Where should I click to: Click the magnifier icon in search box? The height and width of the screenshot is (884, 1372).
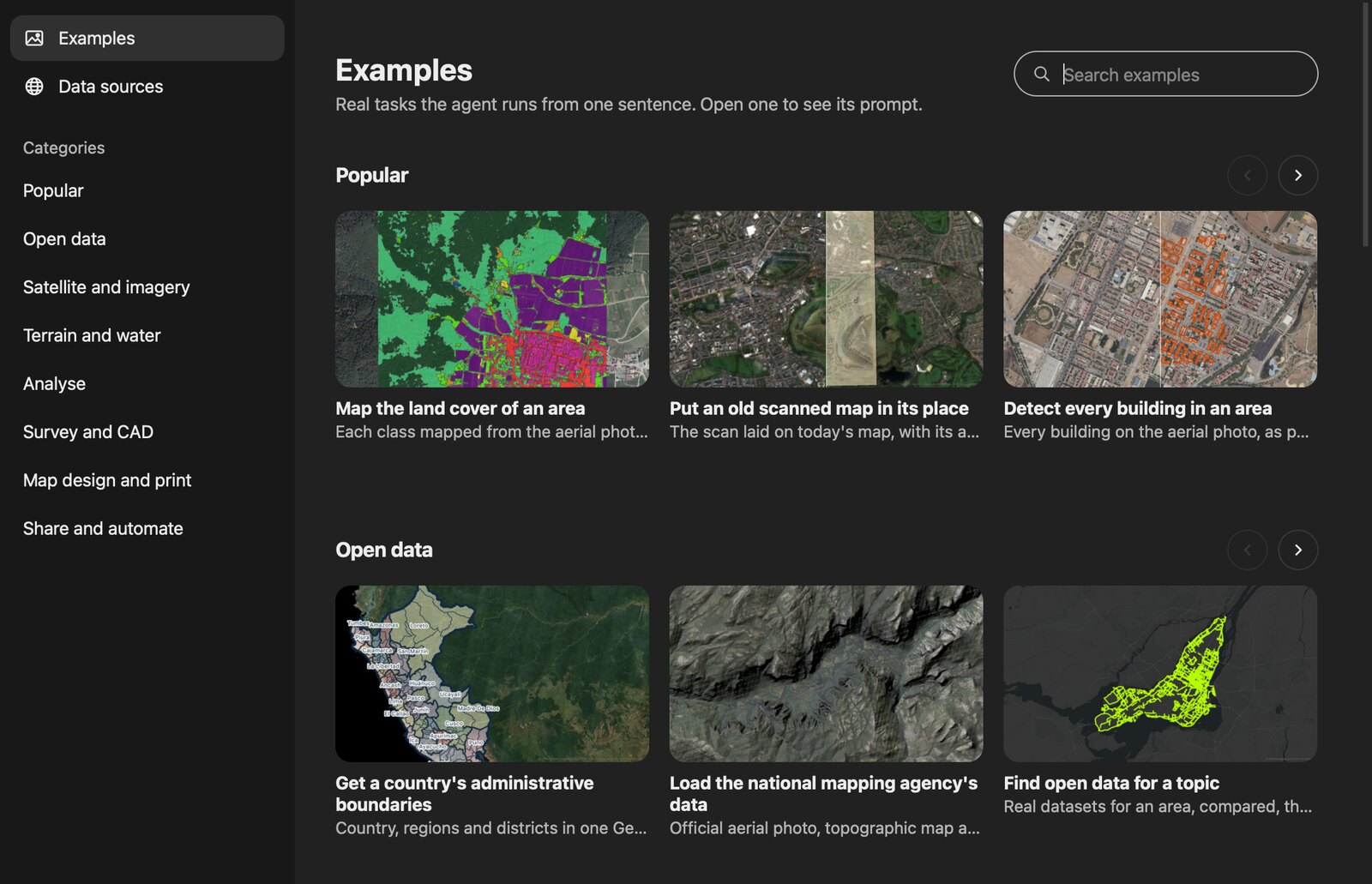(1042, 74)
